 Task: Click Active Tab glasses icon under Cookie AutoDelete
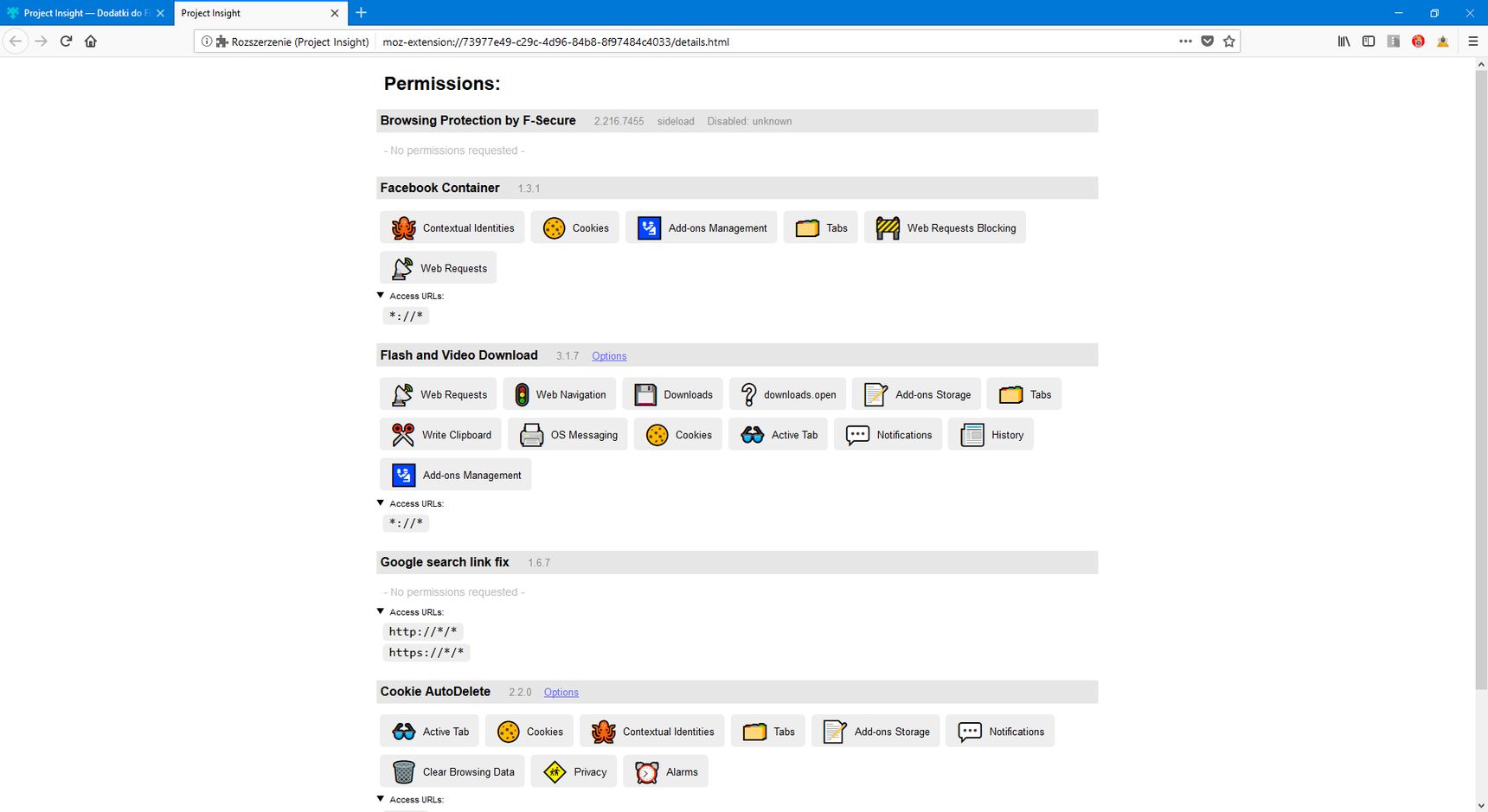[404, 732]
